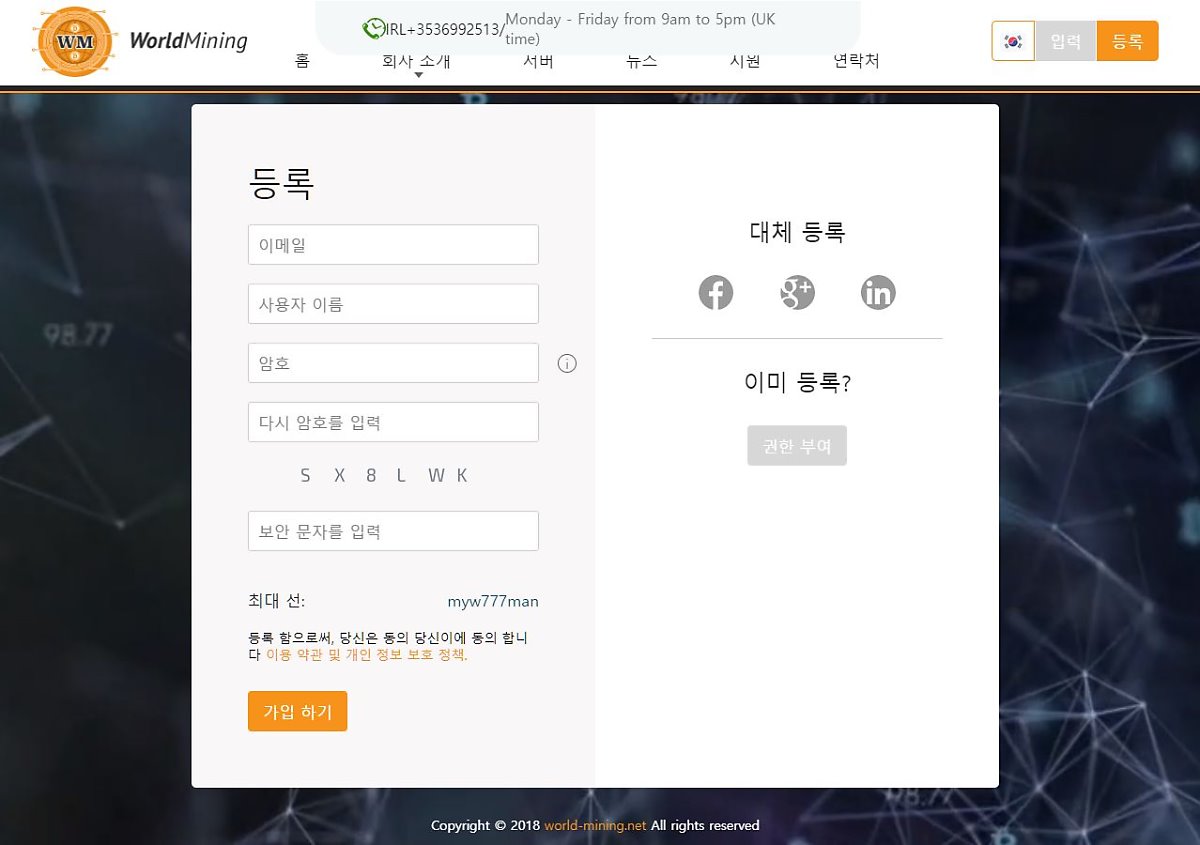1200x845 pixels.
Task: Register with the LinkedIn icon
Action: point(878,293)
